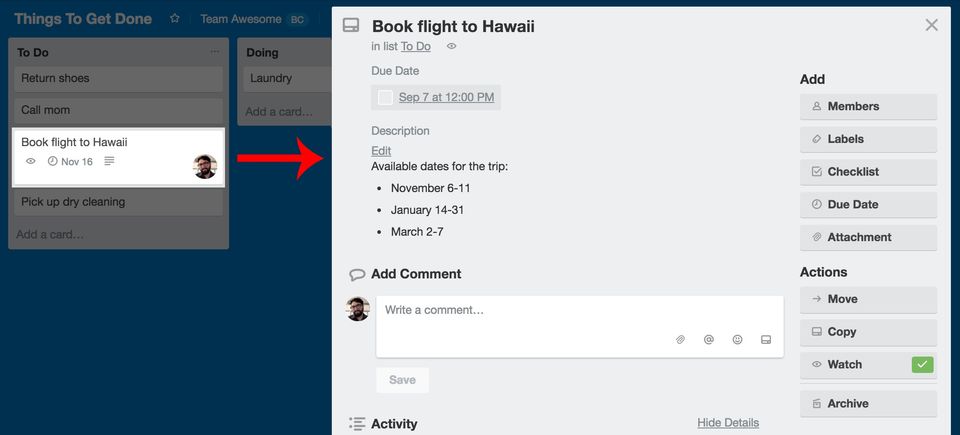Close the Book flight to Hawaii card
The height and width of the screenshot is (435, 960).
coord(932,25)
